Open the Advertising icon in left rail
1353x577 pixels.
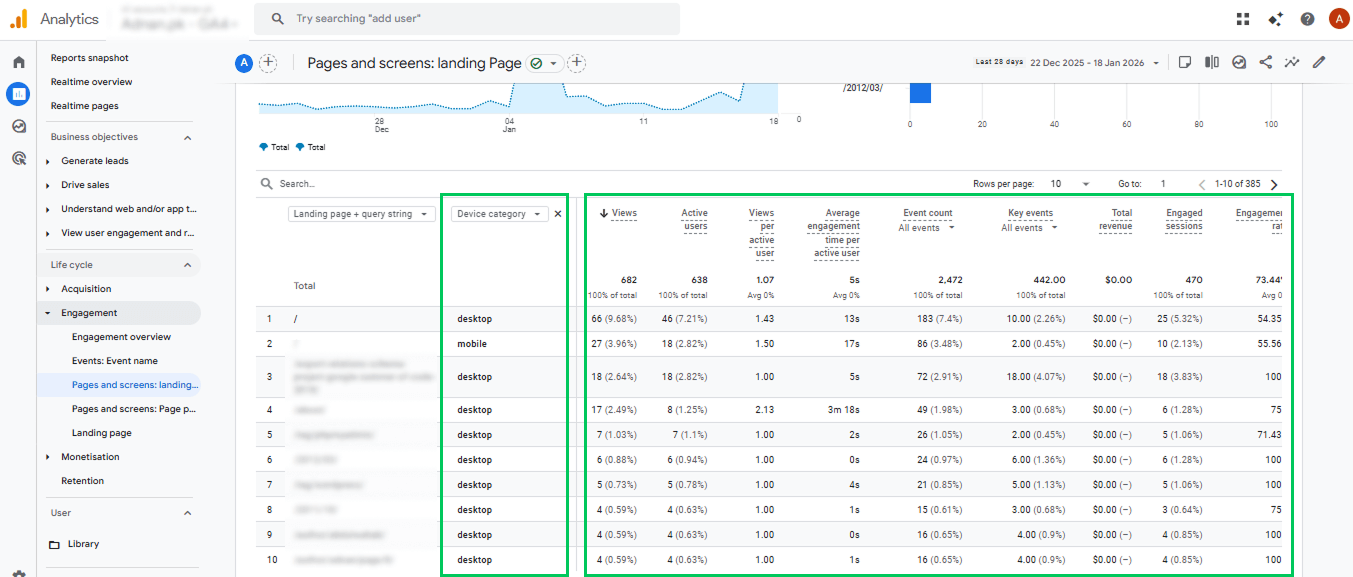(18, 158)
